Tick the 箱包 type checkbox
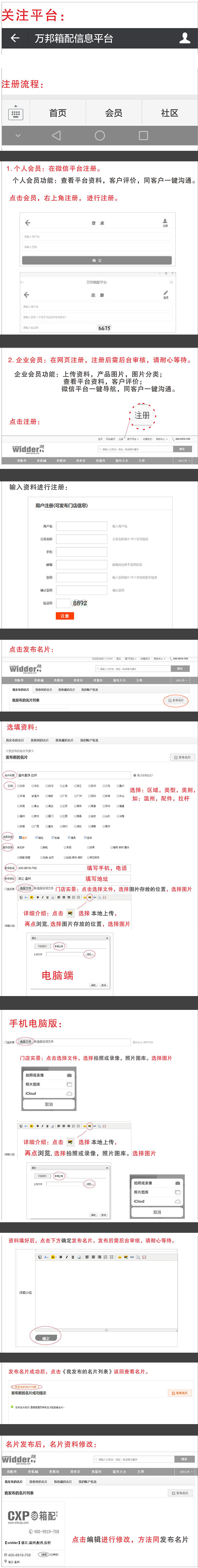This screenshot has width=198, height=1568. tap(36, 838)
